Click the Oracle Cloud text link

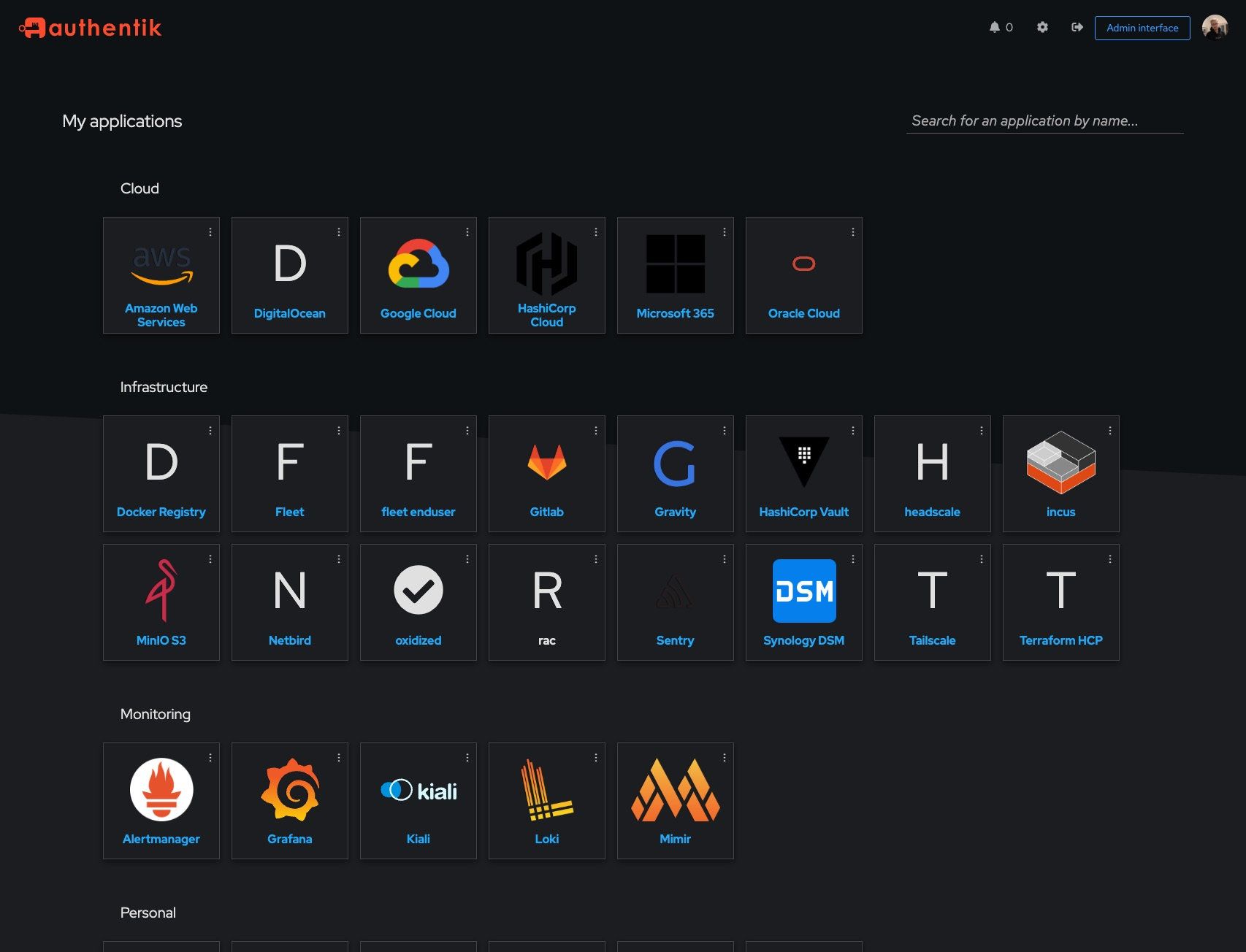coord(804,313)
